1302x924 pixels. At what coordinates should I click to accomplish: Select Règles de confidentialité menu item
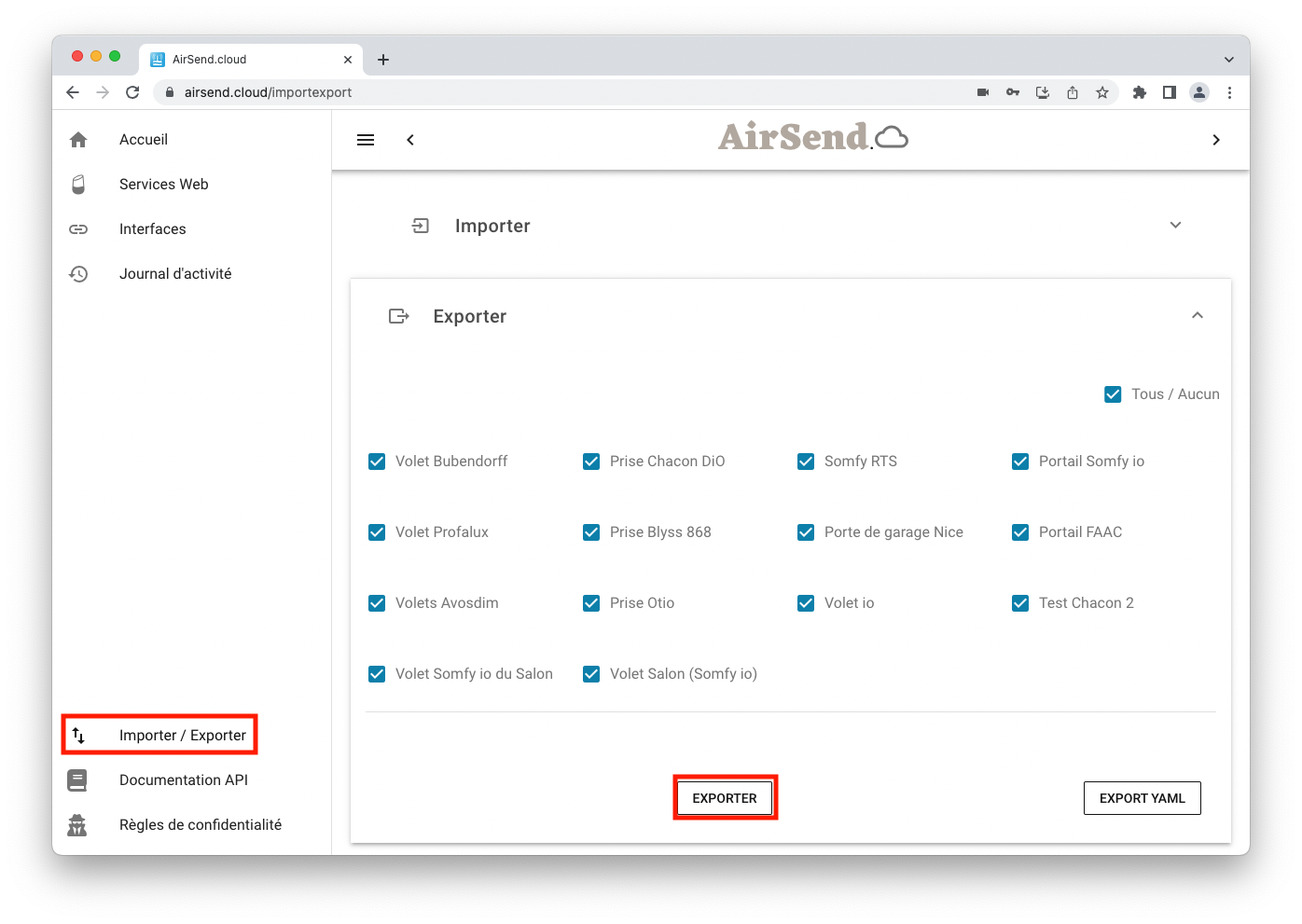(200, 825)
